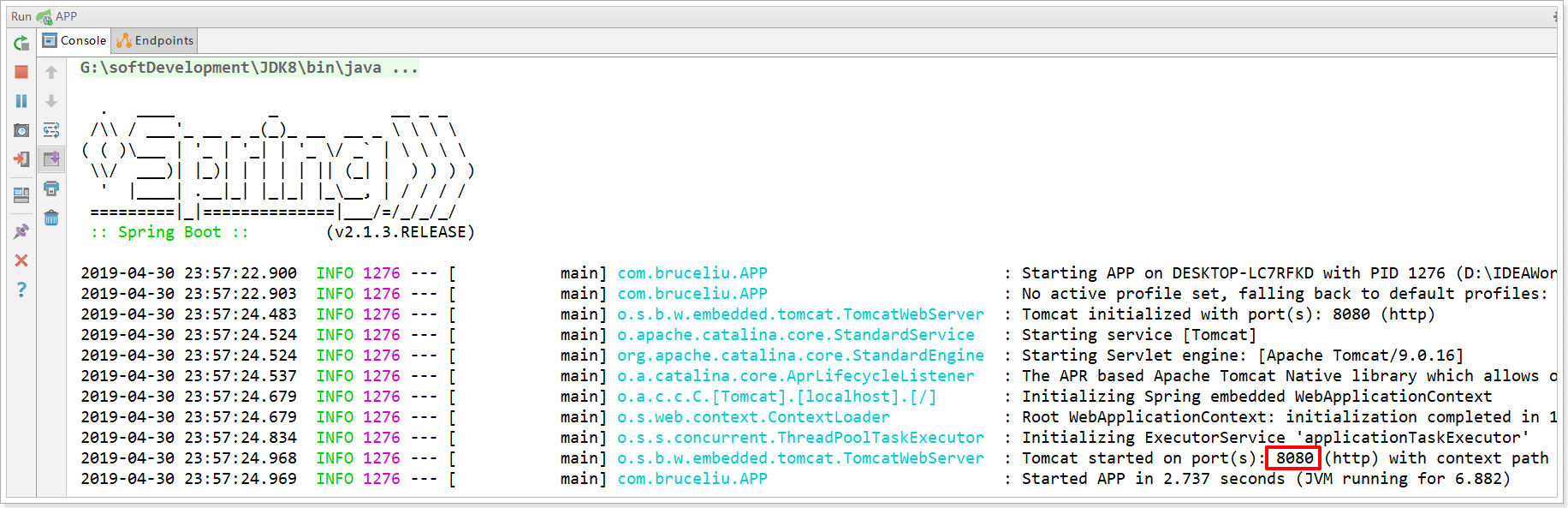Screen dimensions: 1568x508
Task: Click the 'Tomcat started on port(s)' message
Action: (1285, 458)
